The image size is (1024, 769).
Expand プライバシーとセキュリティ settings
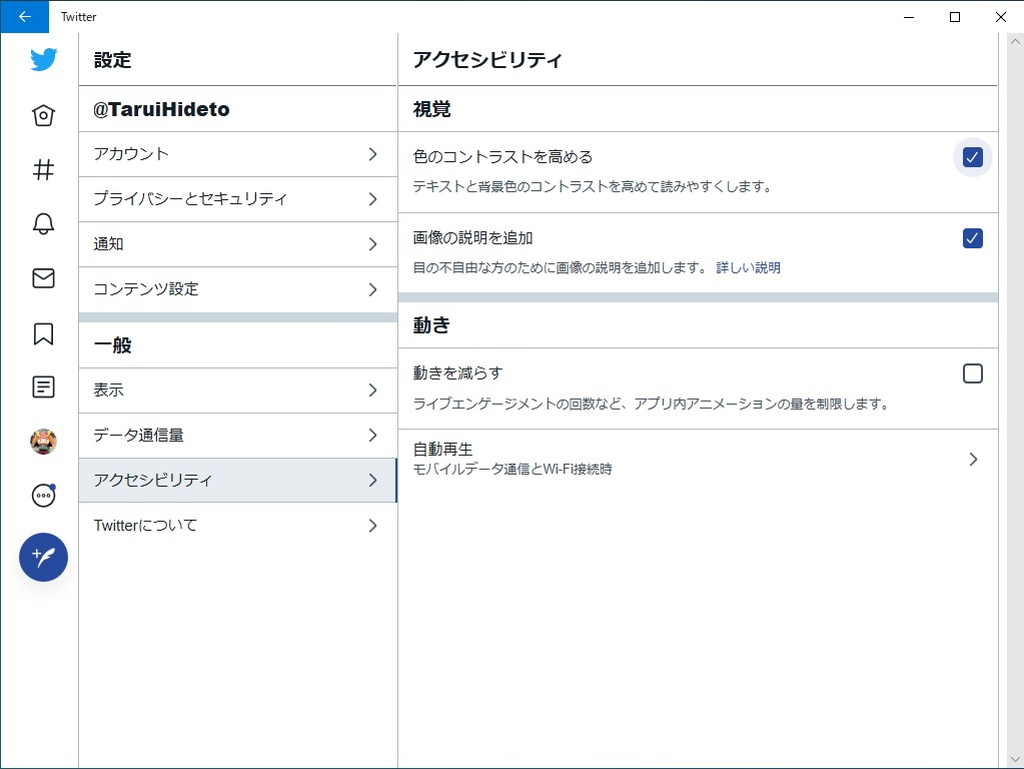pyautogui.click(x=237, y=199)
